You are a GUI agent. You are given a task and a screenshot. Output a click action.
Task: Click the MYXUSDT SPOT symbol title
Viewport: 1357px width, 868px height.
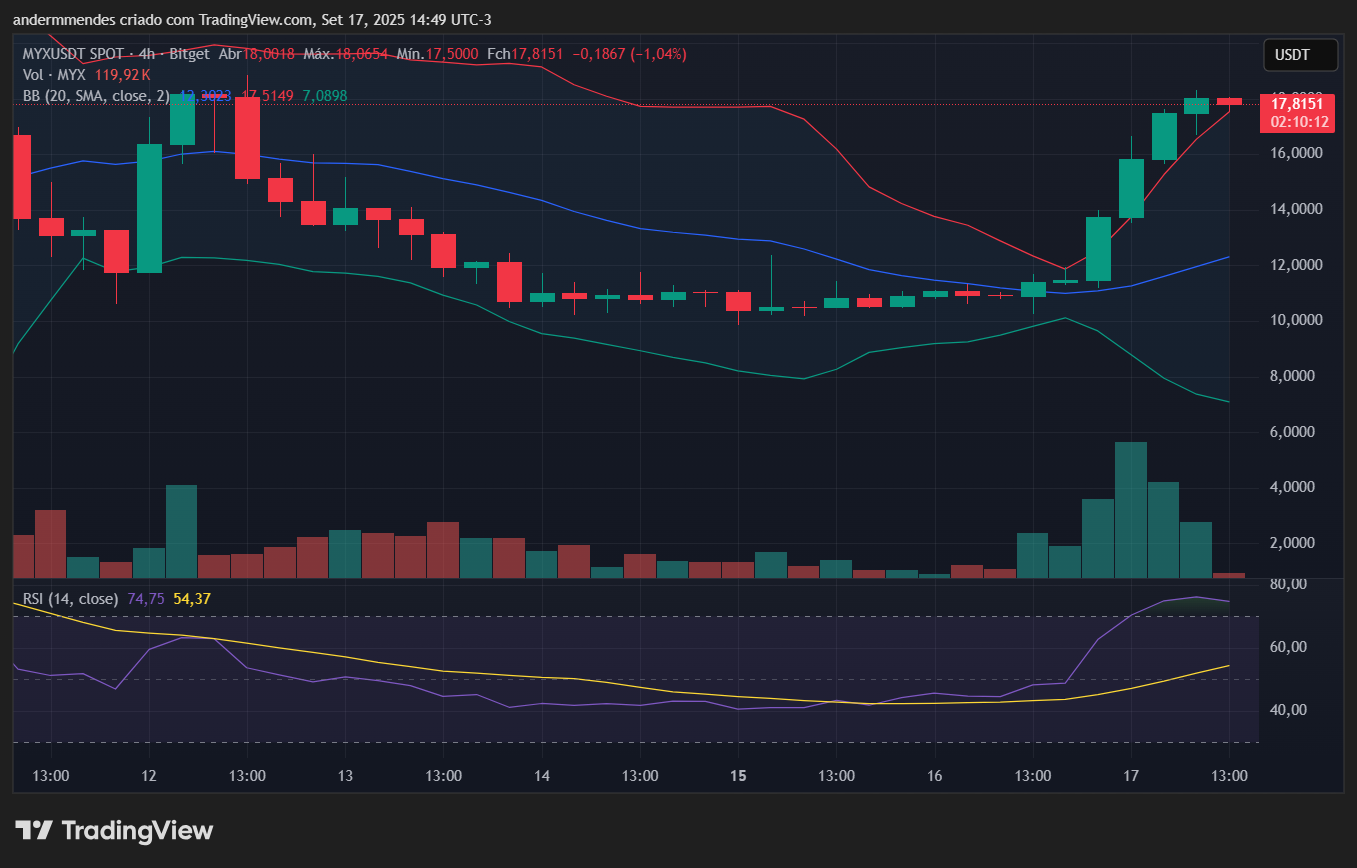coord(74,54)
